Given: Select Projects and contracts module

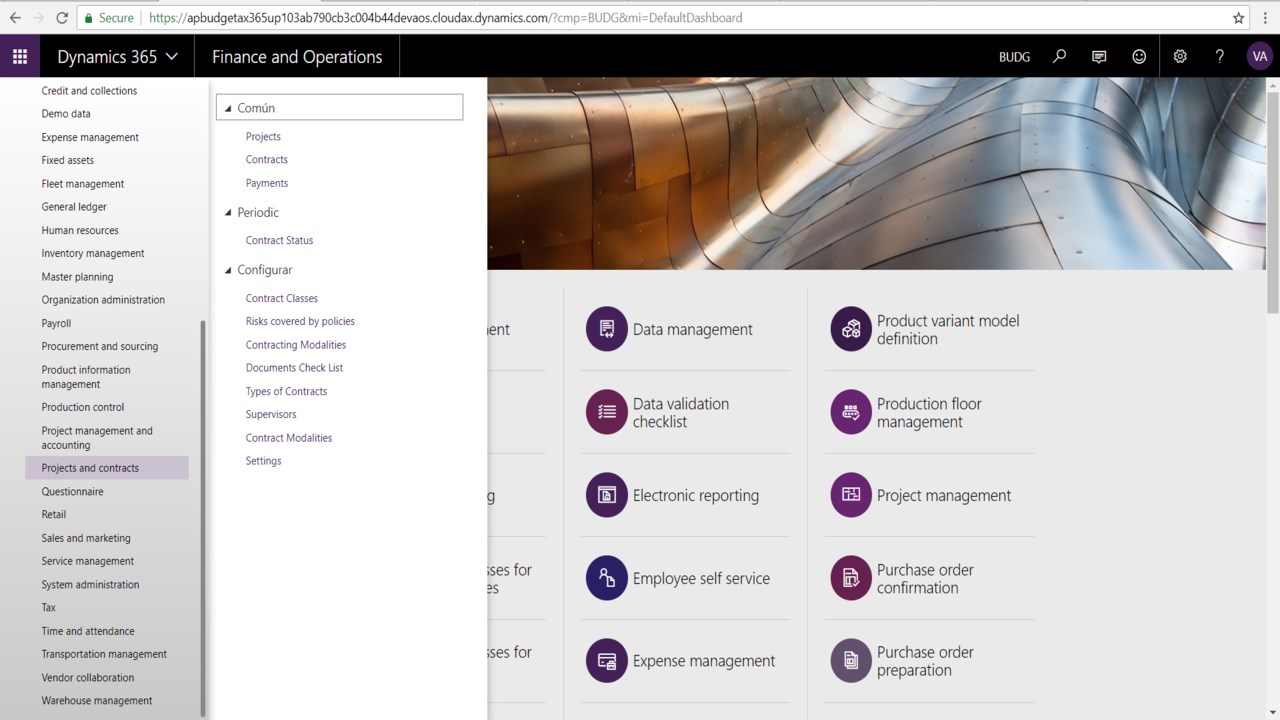Looking at the screenshot, I should click(107, 468).
